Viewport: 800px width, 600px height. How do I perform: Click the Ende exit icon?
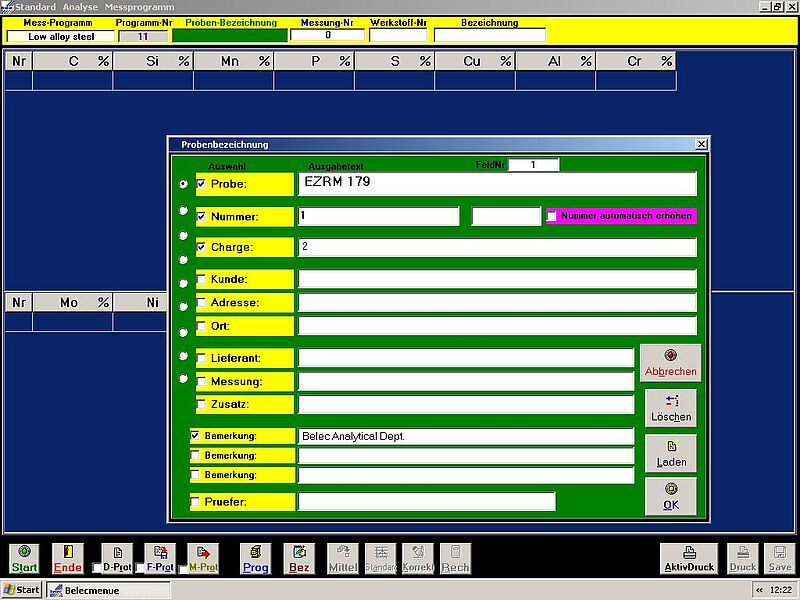(67, 559)
